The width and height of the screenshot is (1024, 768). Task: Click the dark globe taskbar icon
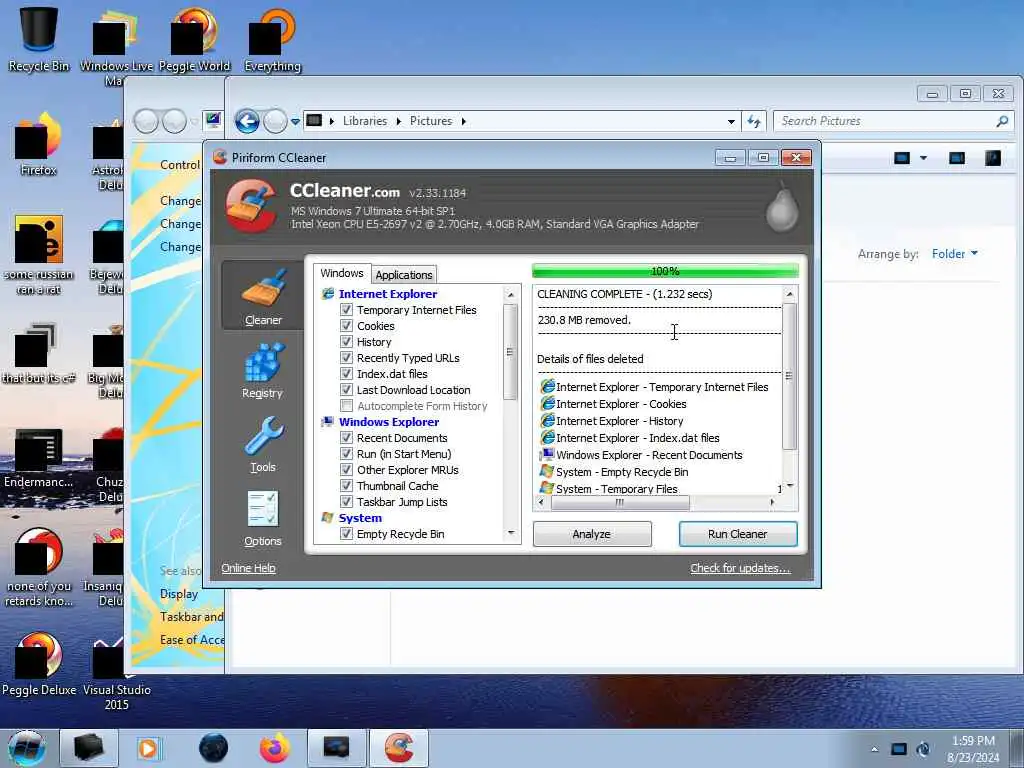(214, 748)
